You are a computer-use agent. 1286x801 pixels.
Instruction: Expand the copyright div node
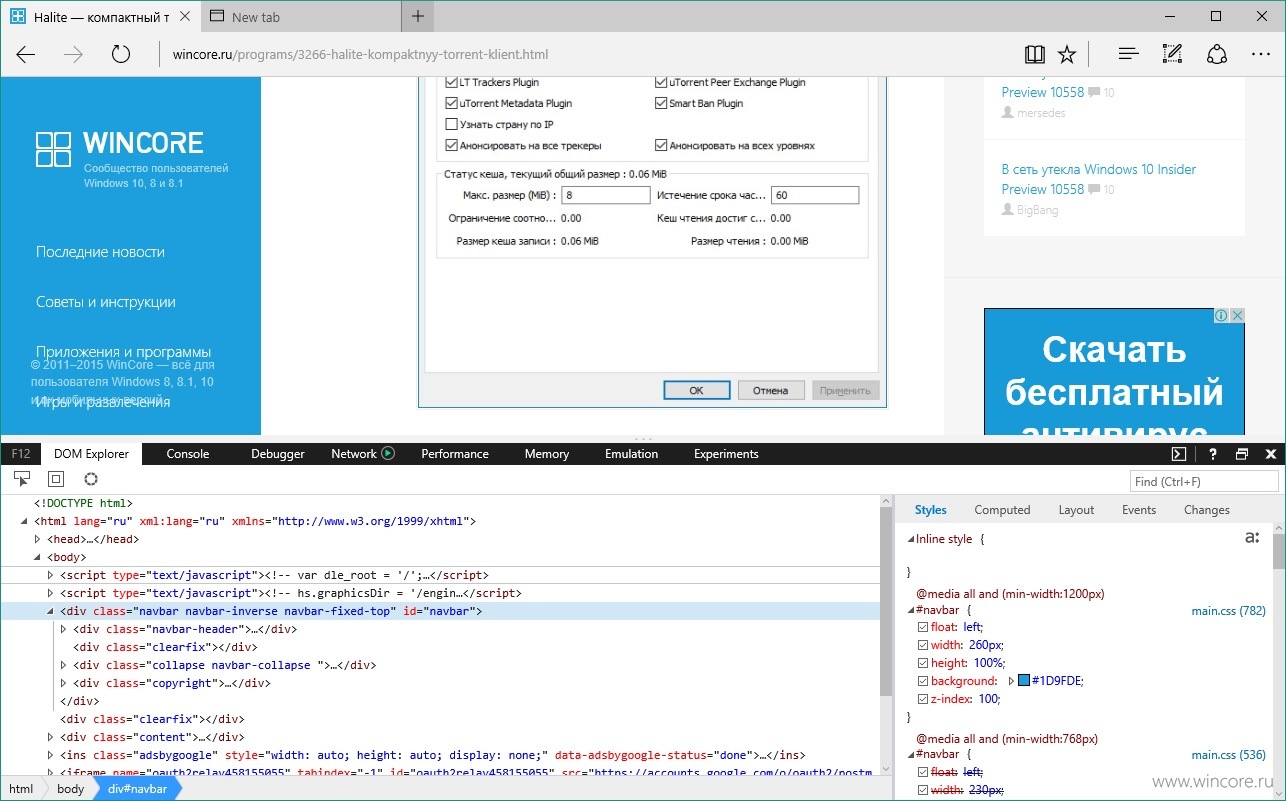64,683
